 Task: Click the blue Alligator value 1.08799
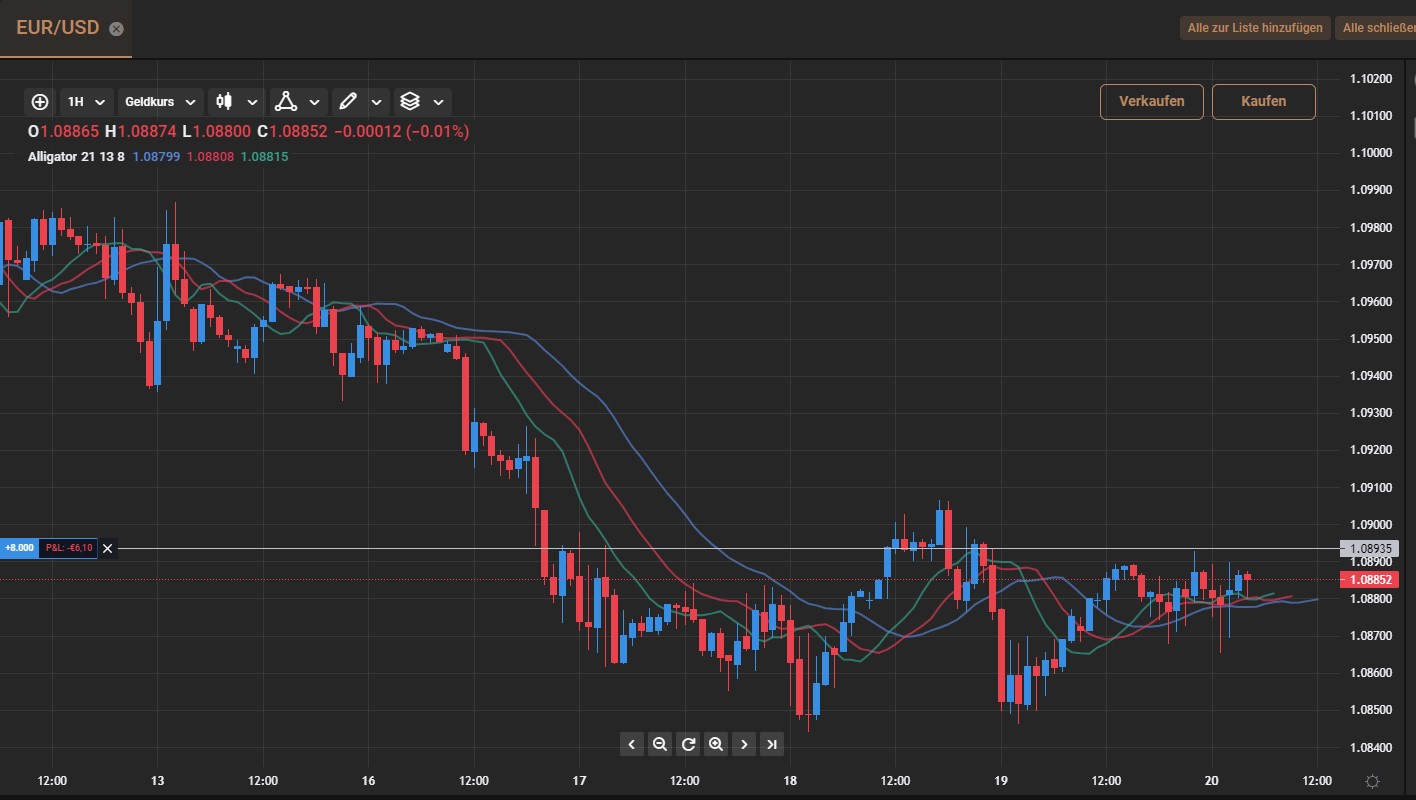[156, 157]
